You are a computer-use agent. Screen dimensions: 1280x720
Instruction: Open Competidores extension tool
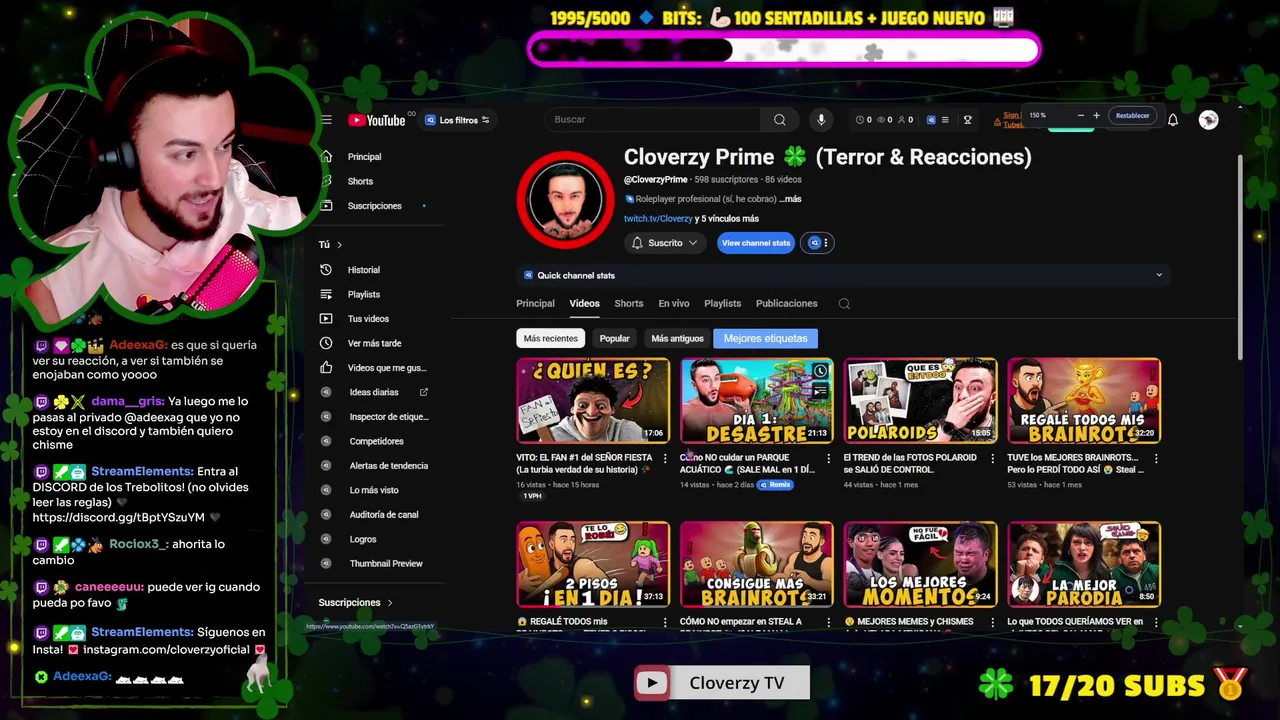point(376,441)
